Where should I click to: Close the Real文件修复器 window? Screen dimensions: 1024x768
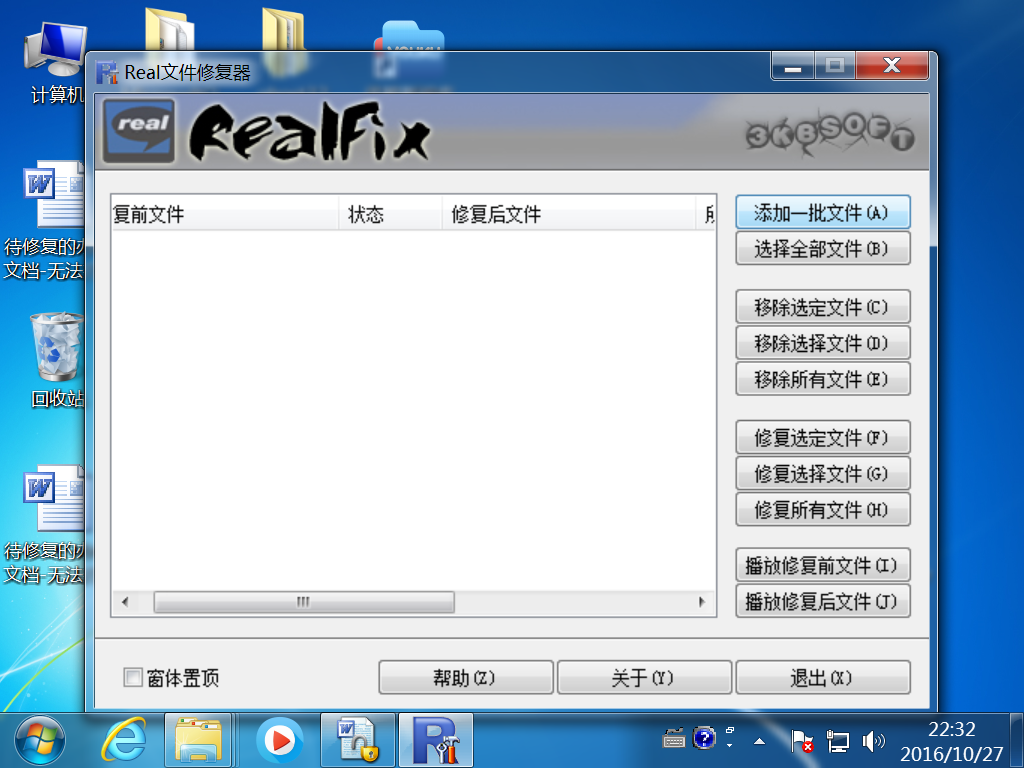pos(892,66)
